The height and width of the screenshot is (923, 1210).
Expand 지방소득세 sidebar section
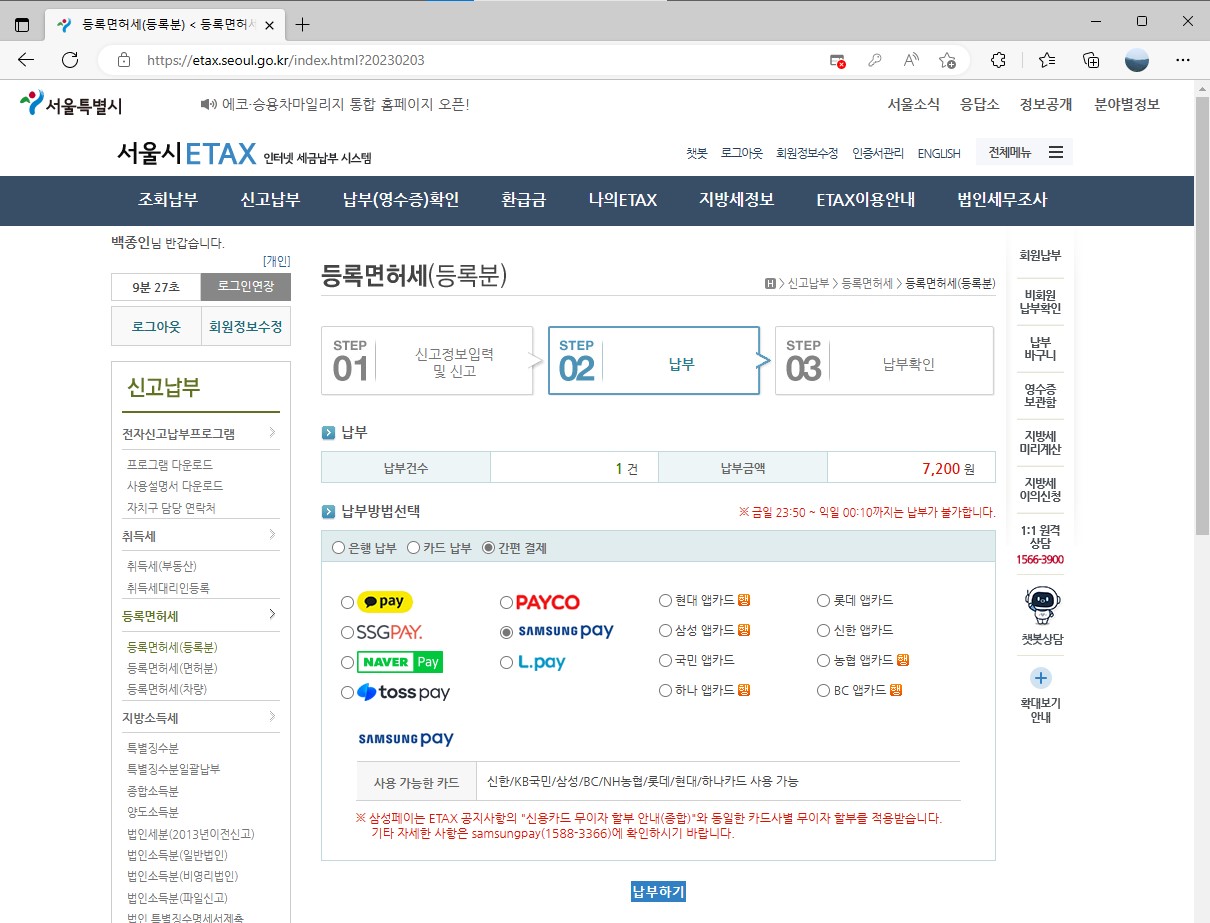pos(200,717)
